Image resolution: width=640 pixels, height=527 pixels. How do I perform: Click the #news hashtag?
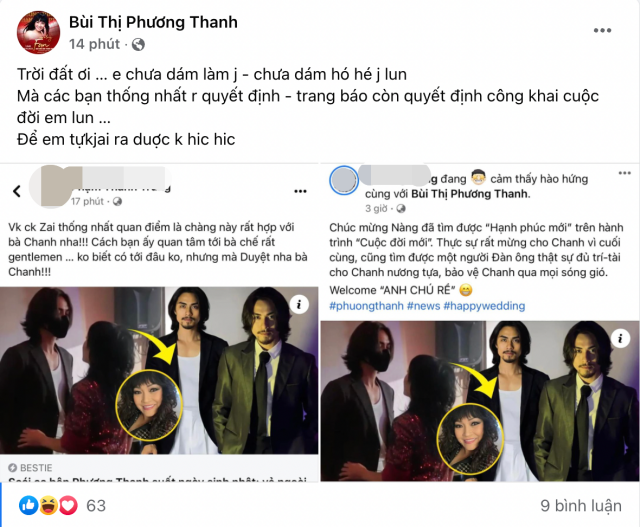click(423, 306)
